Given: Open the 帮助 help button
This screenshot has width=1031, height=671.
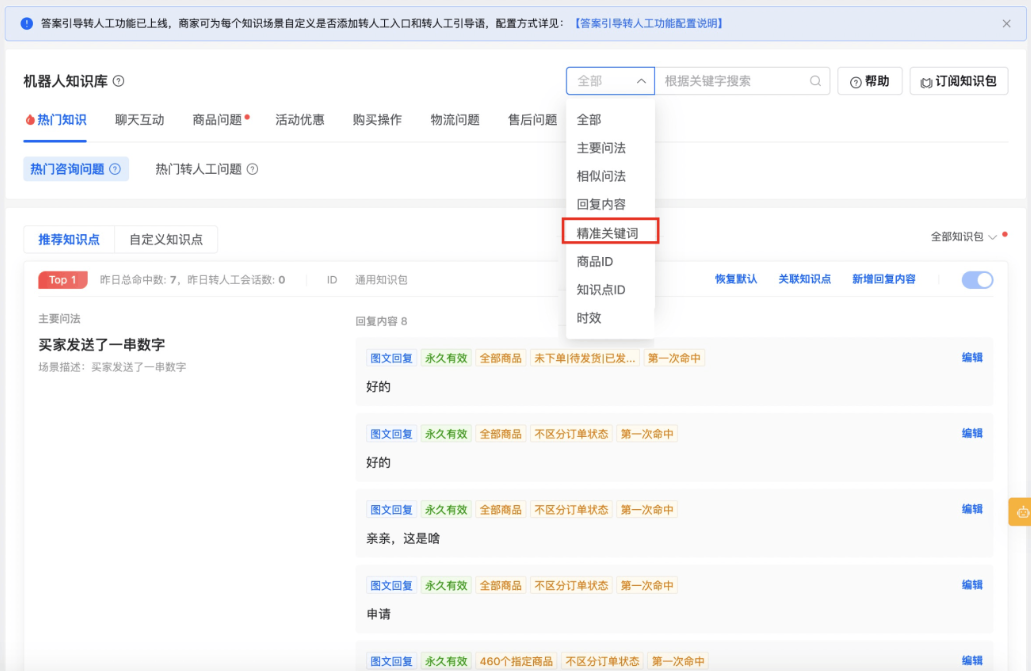Looking at the screenshot, I should 870,81.
